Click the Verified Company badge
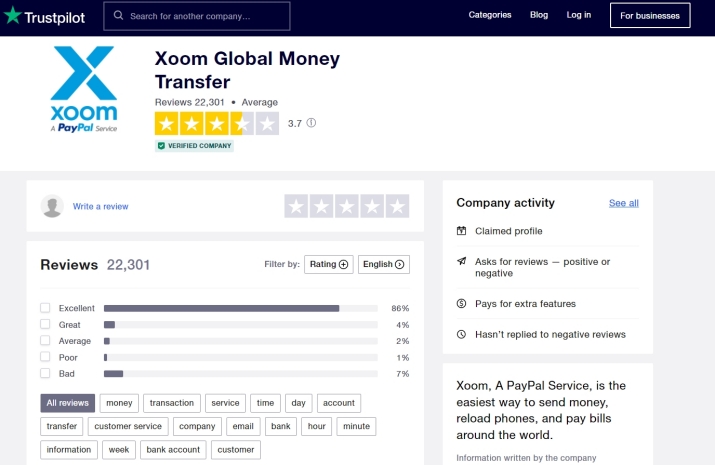Screen dimensions: 715x465 click(x=194, y=145)
